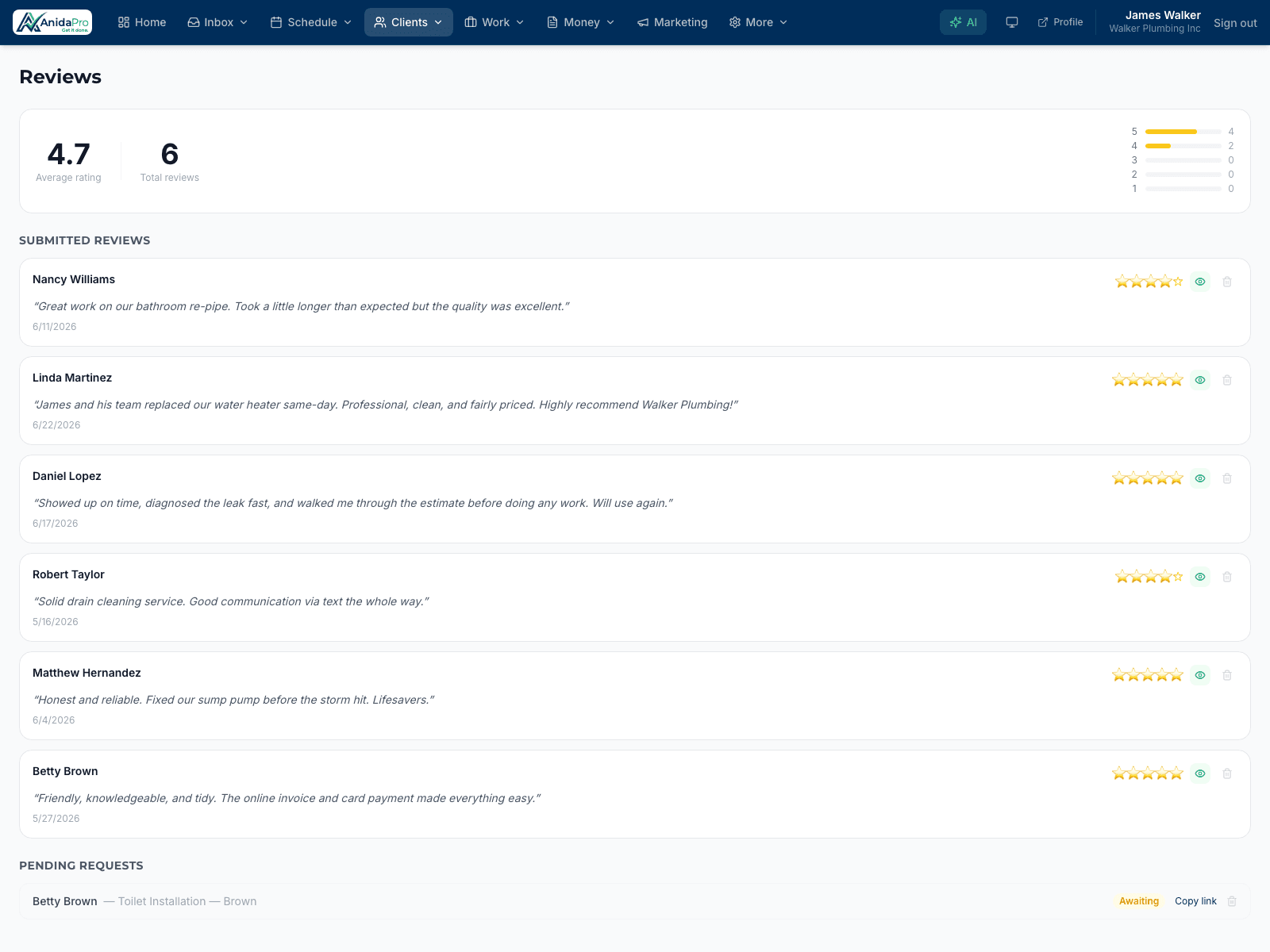Delete Betty Brown's submitted review
The image size is (1270, 952).
click(1227, 773)
